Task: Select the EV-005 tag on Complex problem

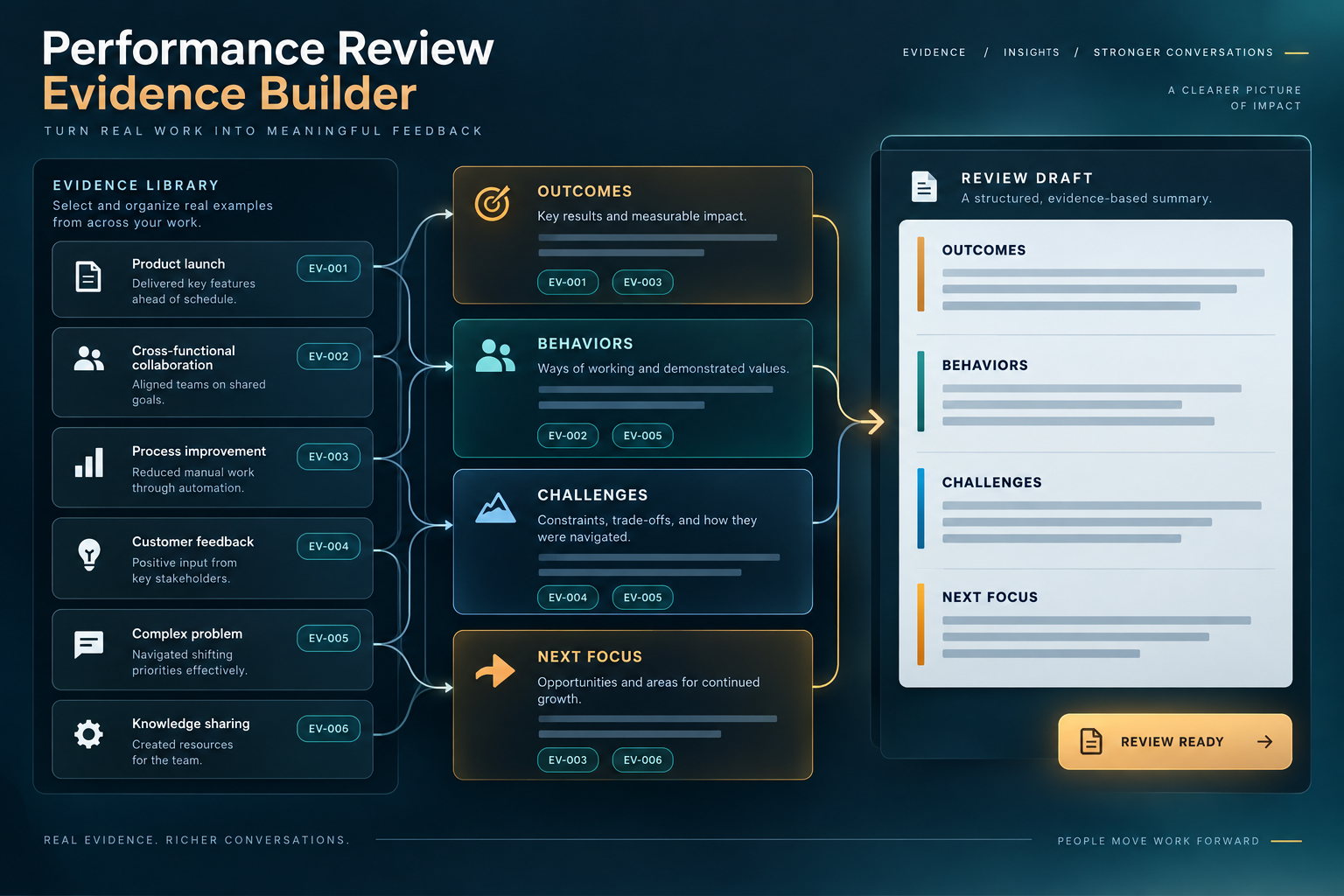Action: pyautogui.click(x=328, y=638)
